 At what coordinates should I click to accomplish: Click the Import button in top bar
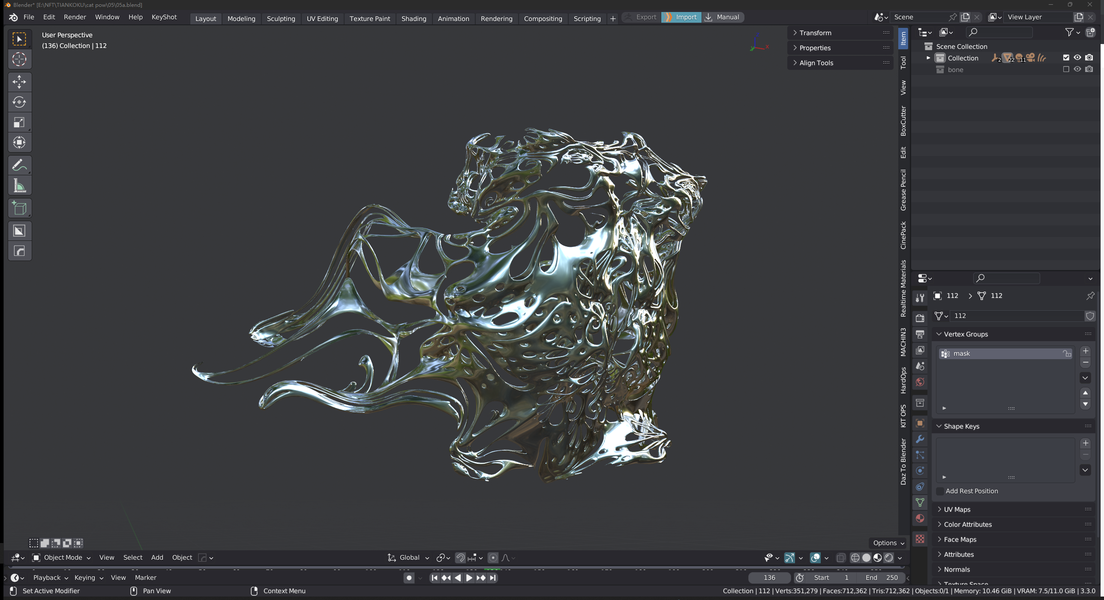tap(681, 17)
